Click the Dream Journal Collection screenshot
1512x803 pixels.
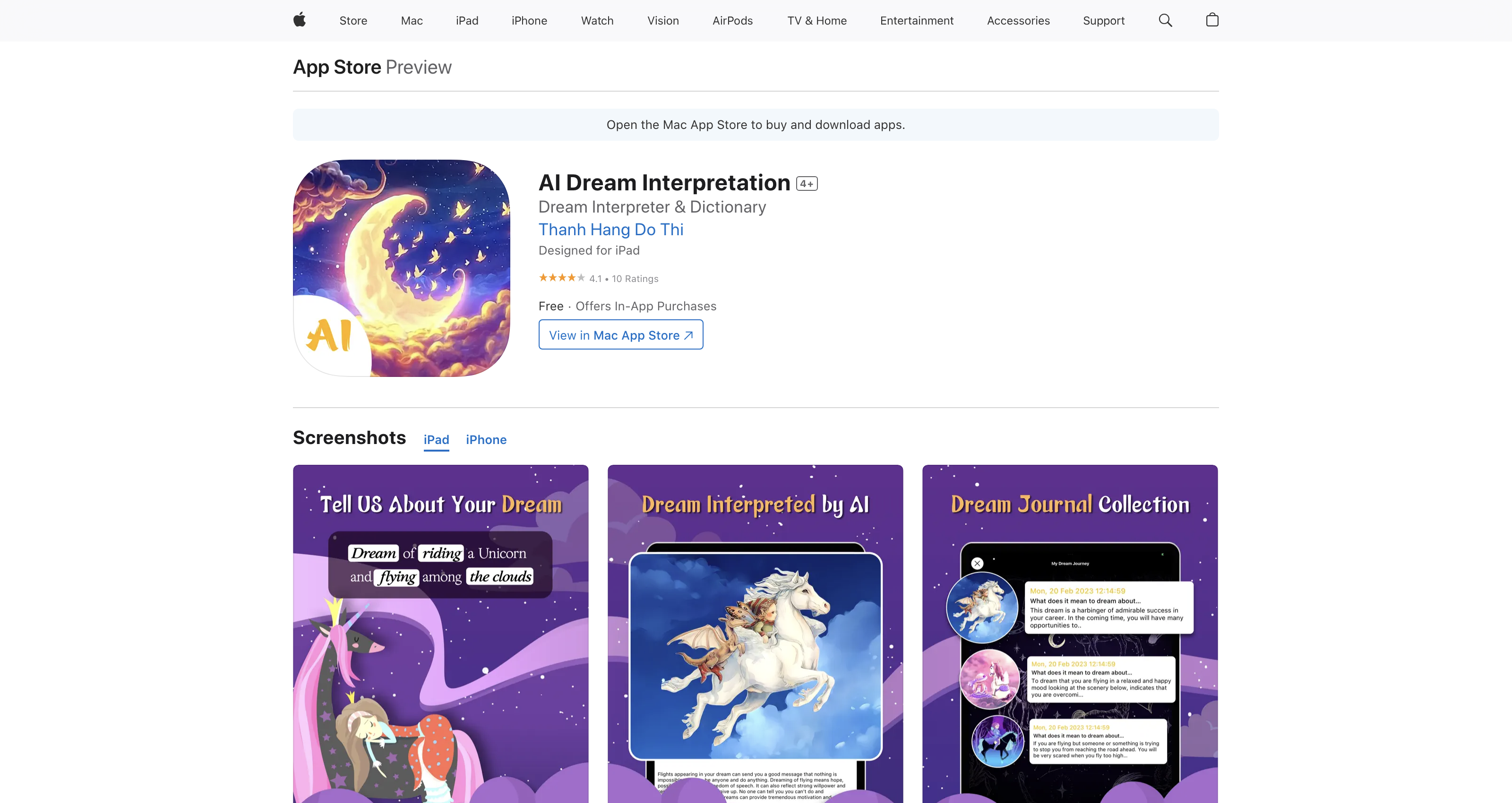pyautogui.click(x=1069, y=634)
